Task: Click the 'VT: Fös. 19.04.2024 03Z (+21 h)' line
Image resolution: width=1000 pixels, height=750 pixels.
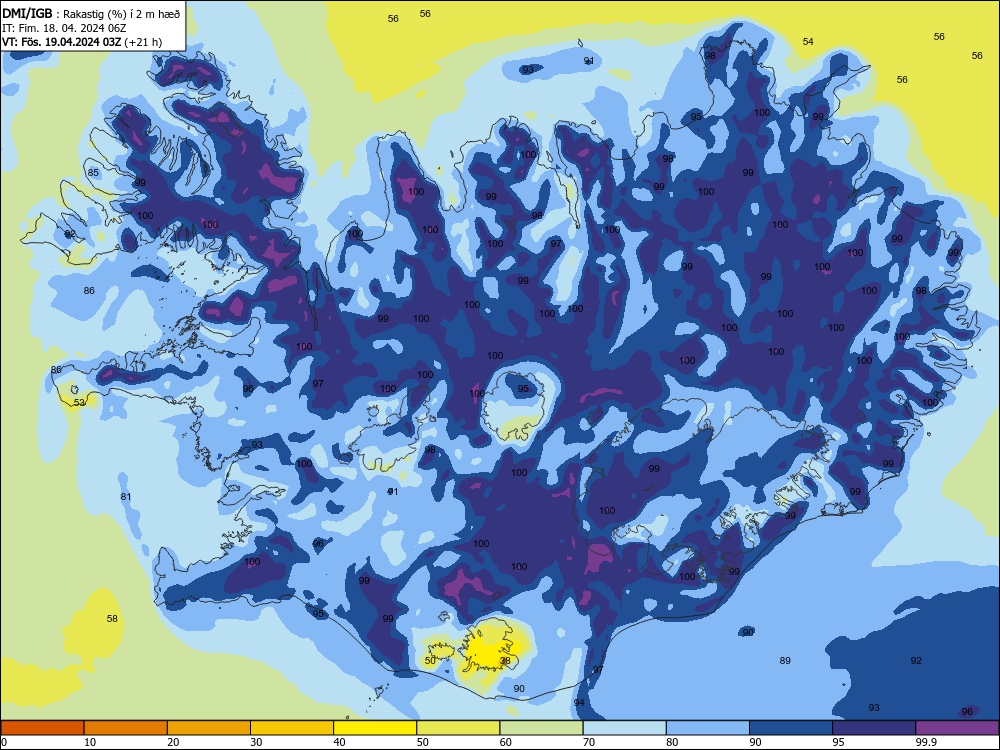Action: click(x=82, y=42)
